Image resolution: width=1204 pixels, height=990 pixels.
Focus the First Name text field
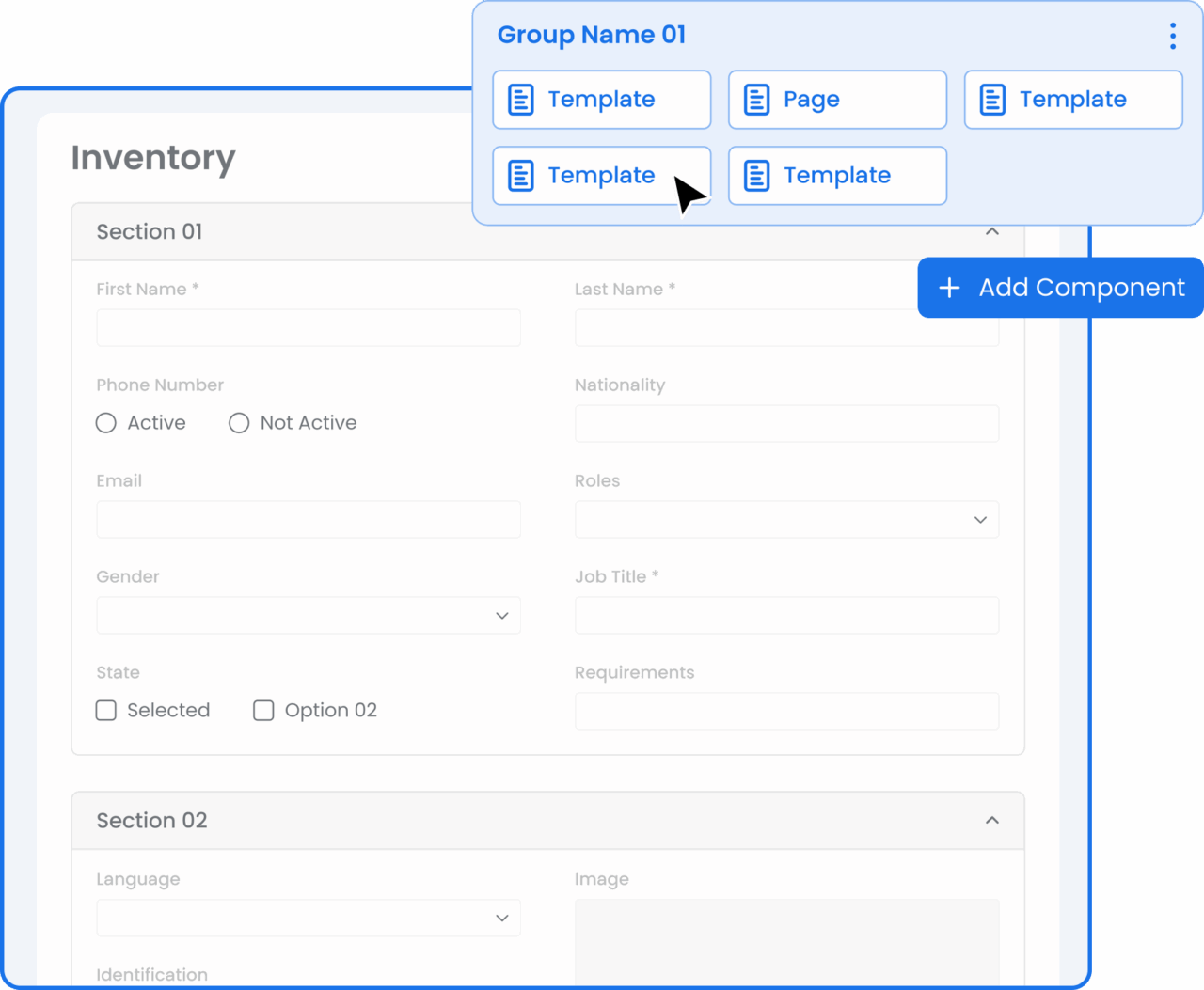pyautogui.click(x=309, y=328)
